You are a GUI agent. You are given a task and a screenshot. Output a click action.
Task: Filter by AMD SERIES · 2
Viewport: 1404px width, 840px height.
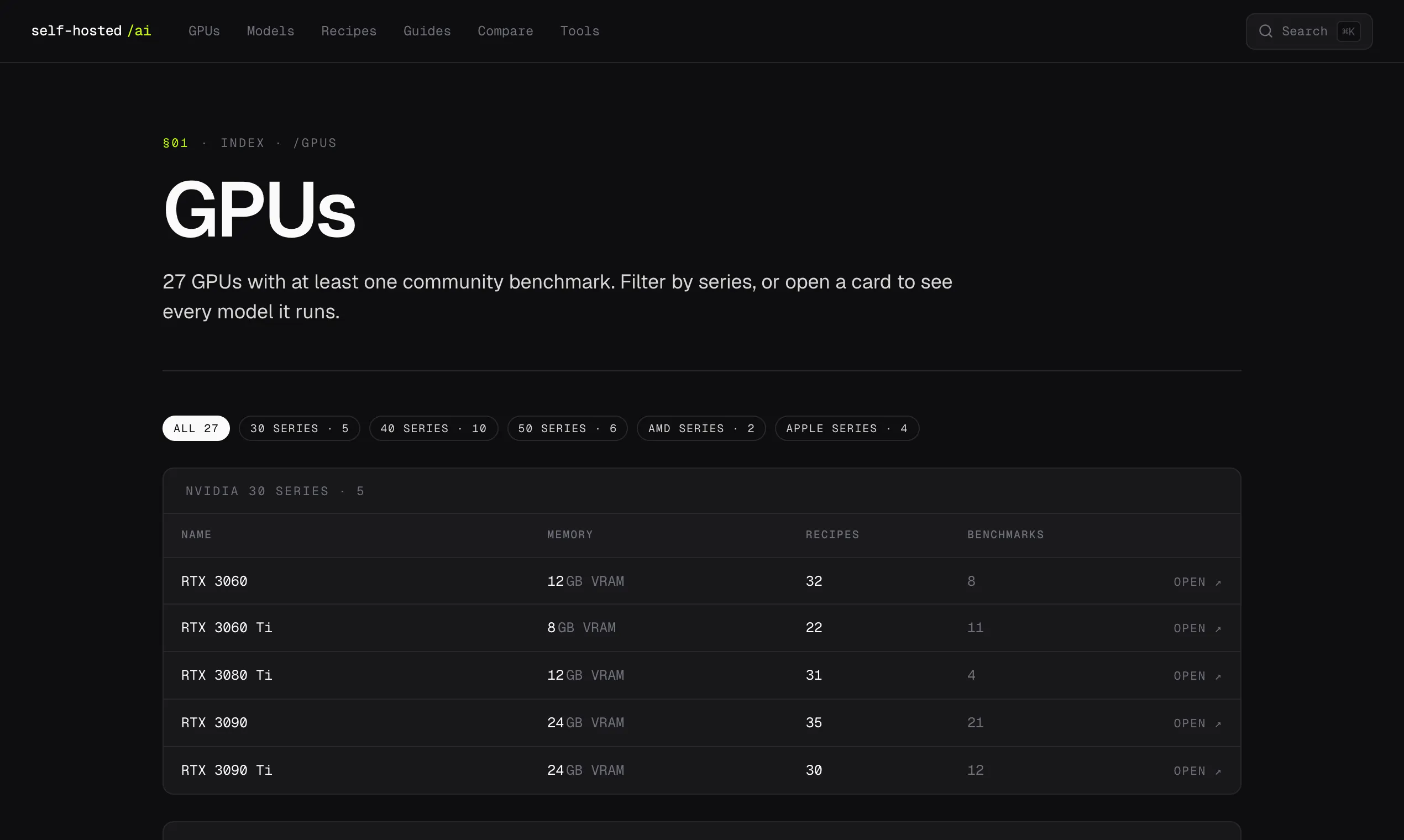click(x=701, y=428)
